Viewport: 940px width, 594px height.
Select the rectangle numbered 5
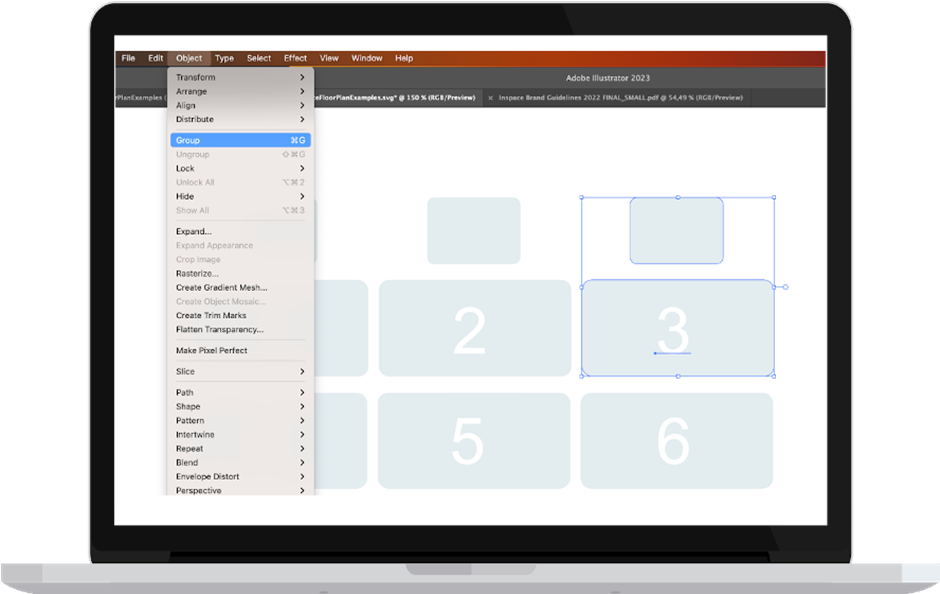[x=474, y=441]
